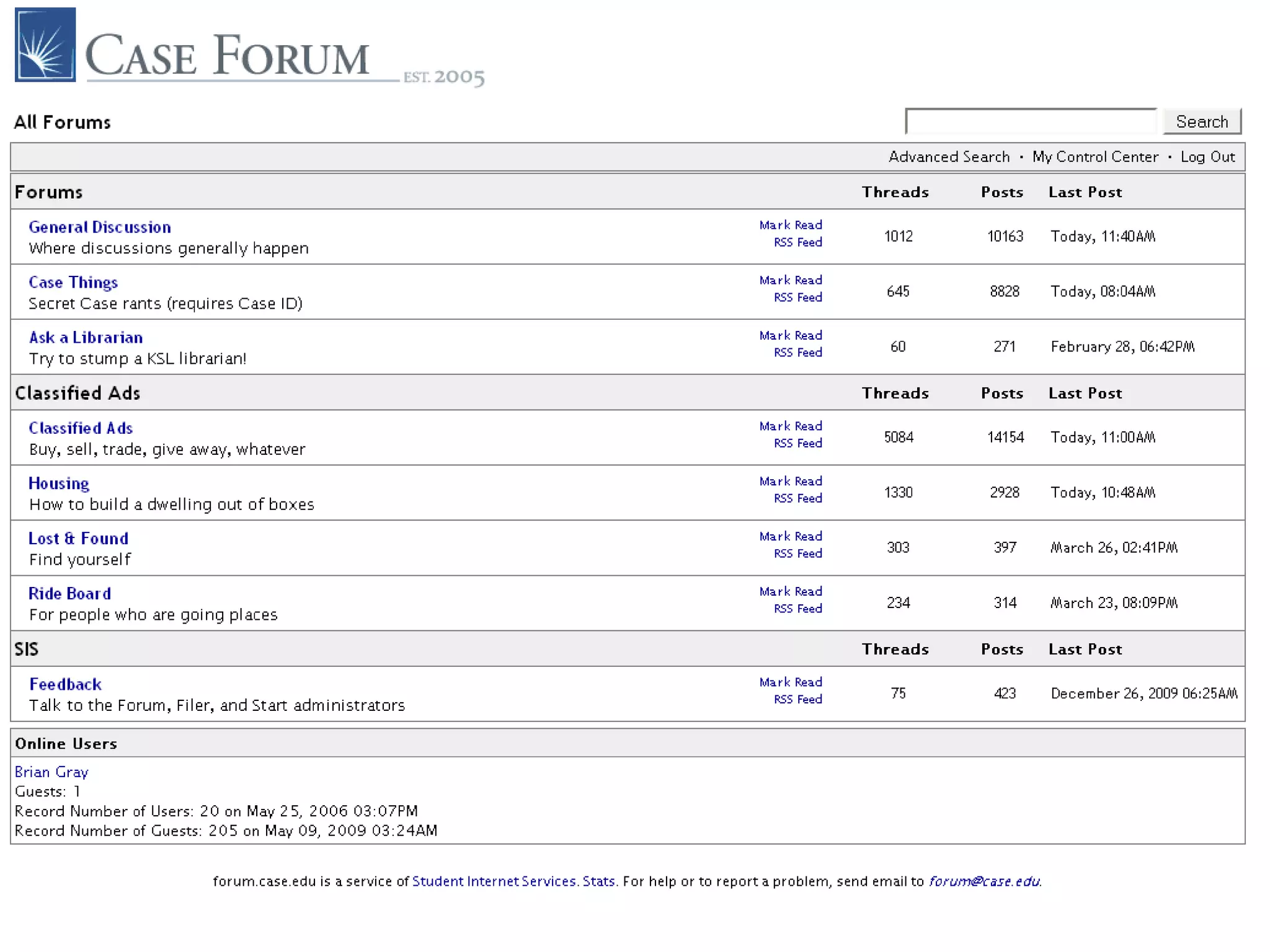Open the RSS Feed for Ride Board
1270x952 pixels.
coord(797,609)
